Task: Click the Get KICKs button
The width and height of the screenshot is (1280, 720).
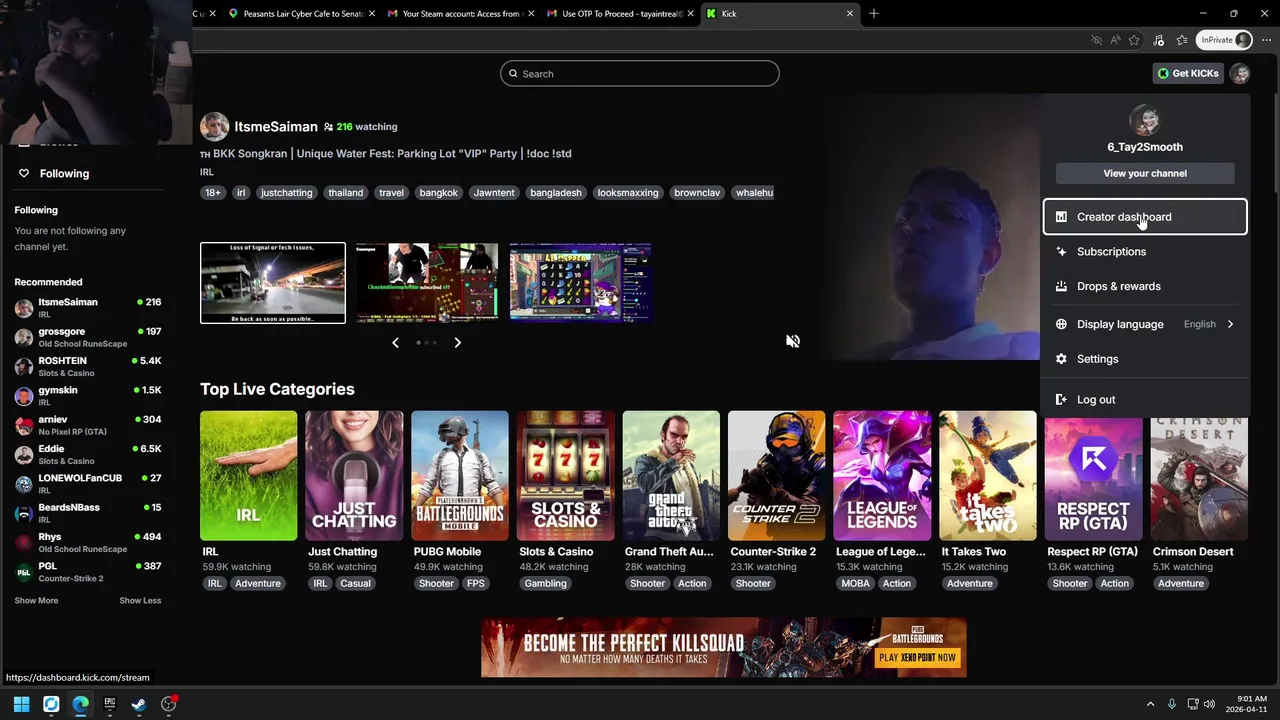Action: pos(1188,73)
